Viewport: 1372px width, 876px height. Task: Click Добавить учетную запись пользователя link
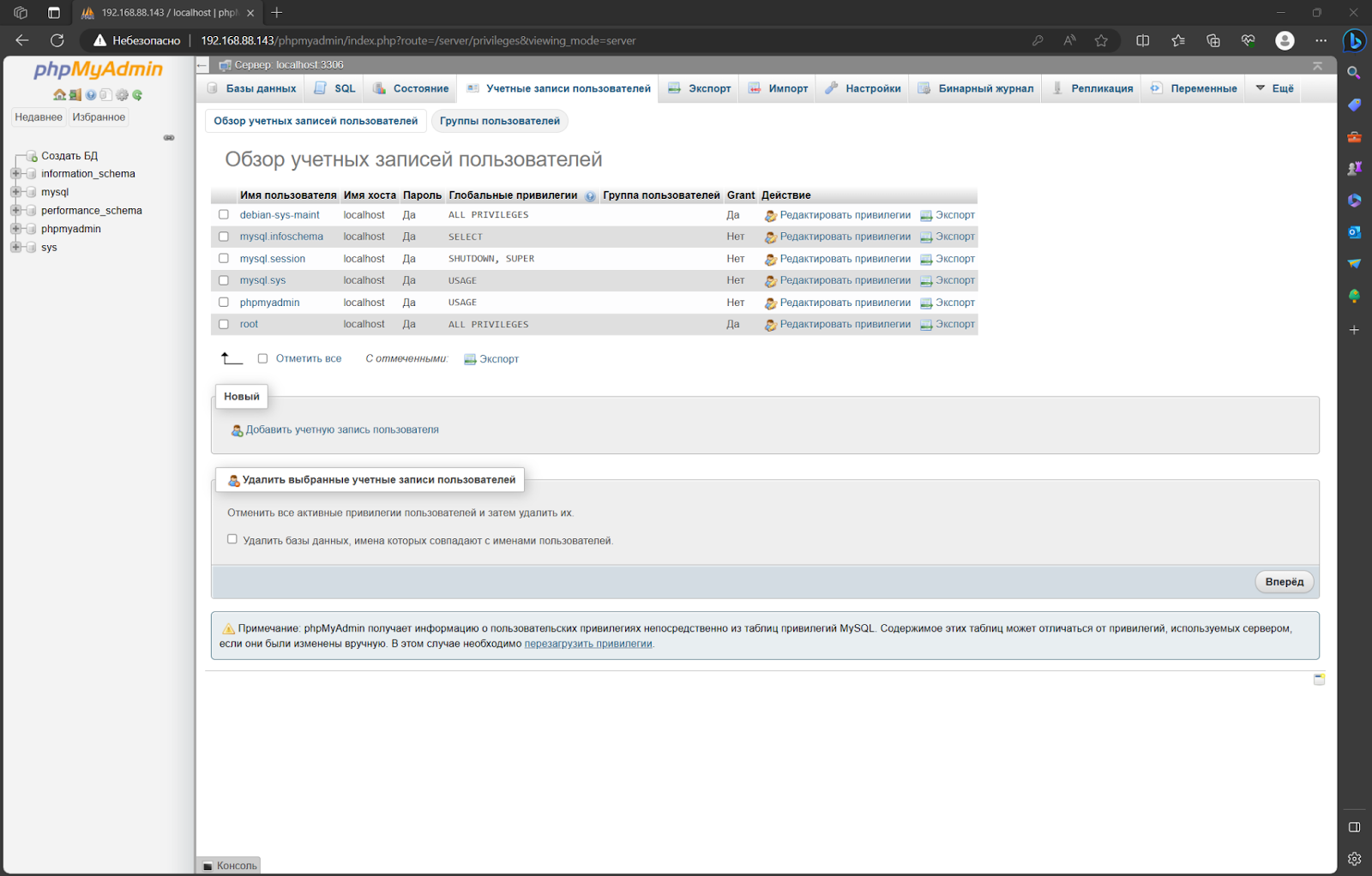tap(342, 429)
